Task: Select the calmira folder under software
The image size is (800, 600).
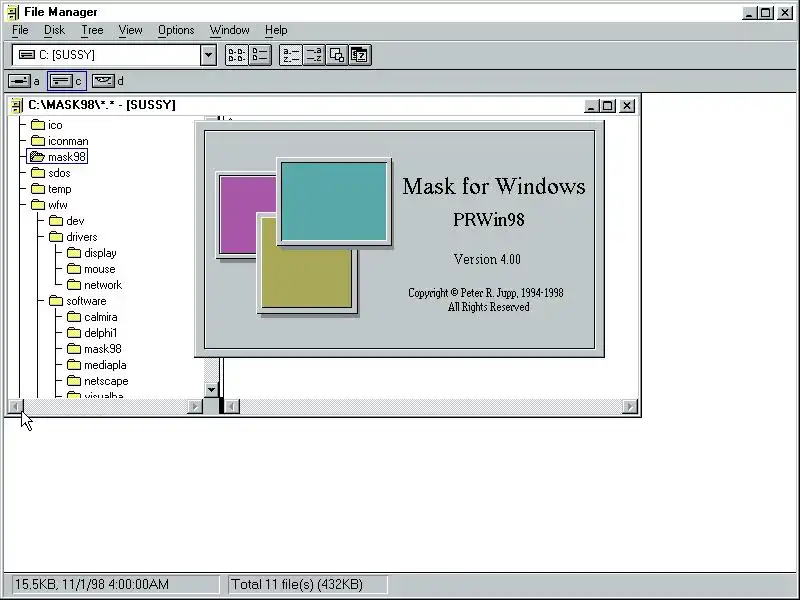Action: [x=92, y=317]
